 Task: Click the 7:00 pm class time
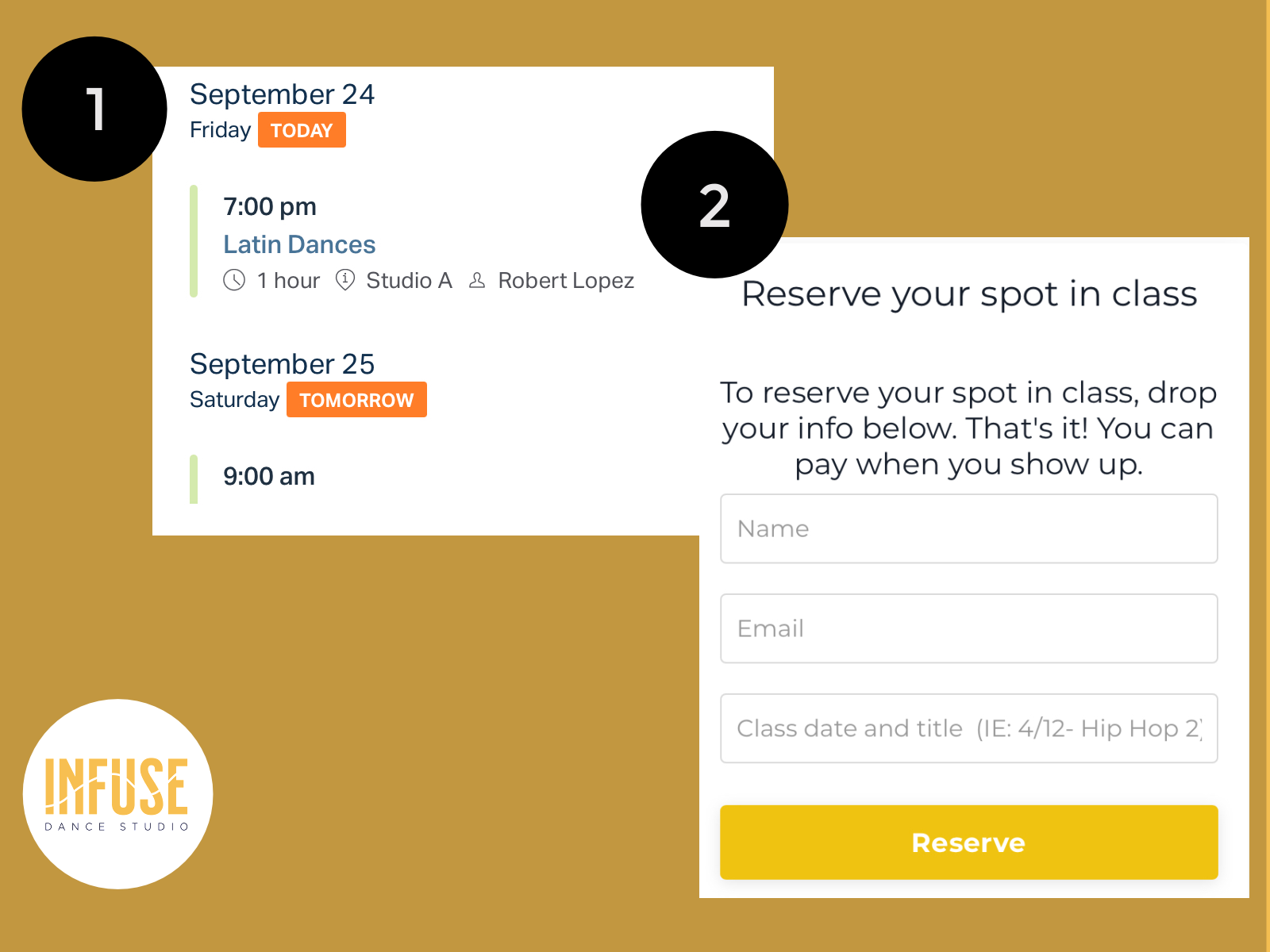coord(270,207)
